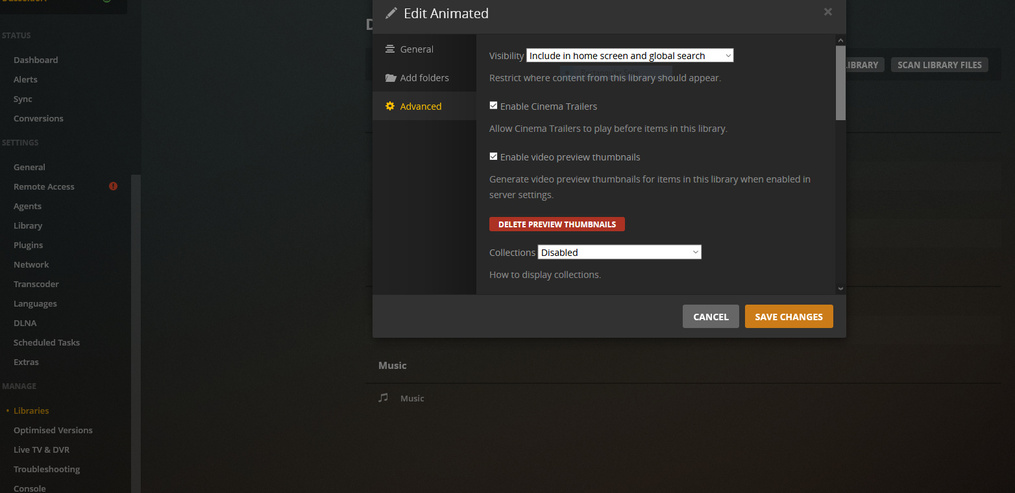Click the music note icon beside Music
The width and height of the screenshot is (1015, 493).
383,397
